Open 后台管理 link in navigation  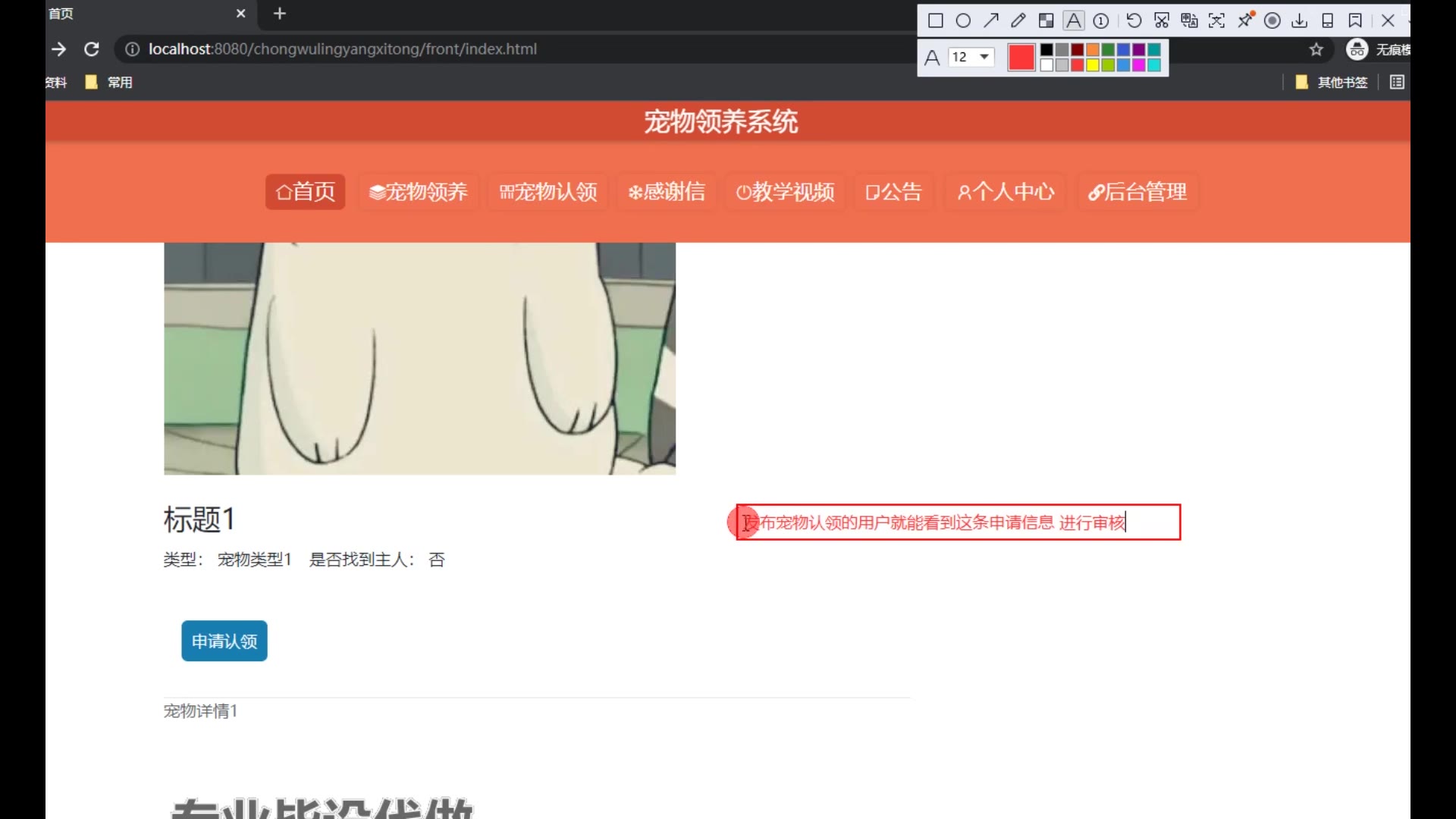1137,192
